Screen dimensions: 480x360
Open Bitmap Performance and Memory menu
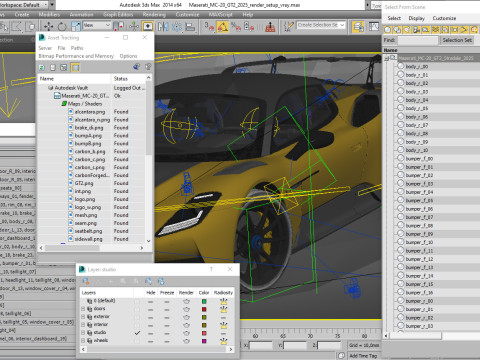pyautogui.click(x=76, y=56)
